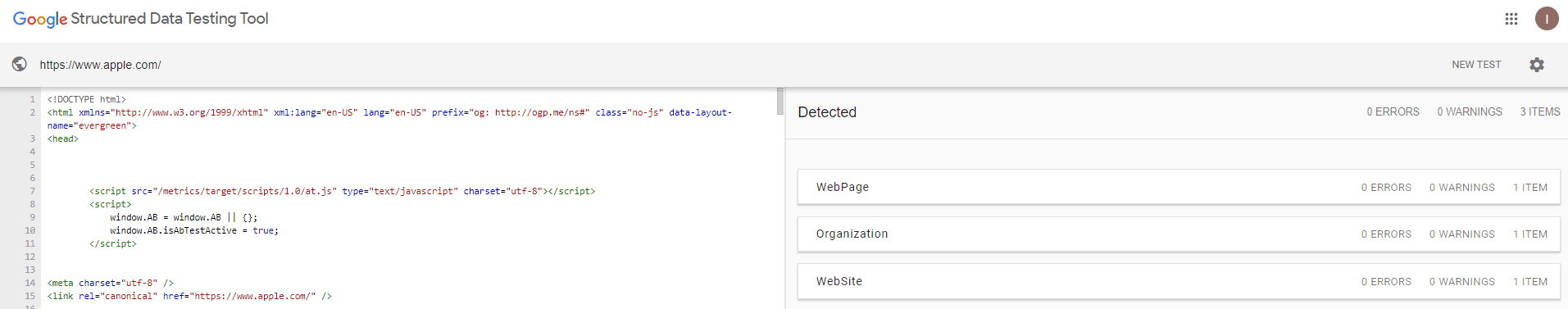This screenshot has width=1568, height=309.
Task: Start a NEW TEST
Action: click(x=1476, y=65)
